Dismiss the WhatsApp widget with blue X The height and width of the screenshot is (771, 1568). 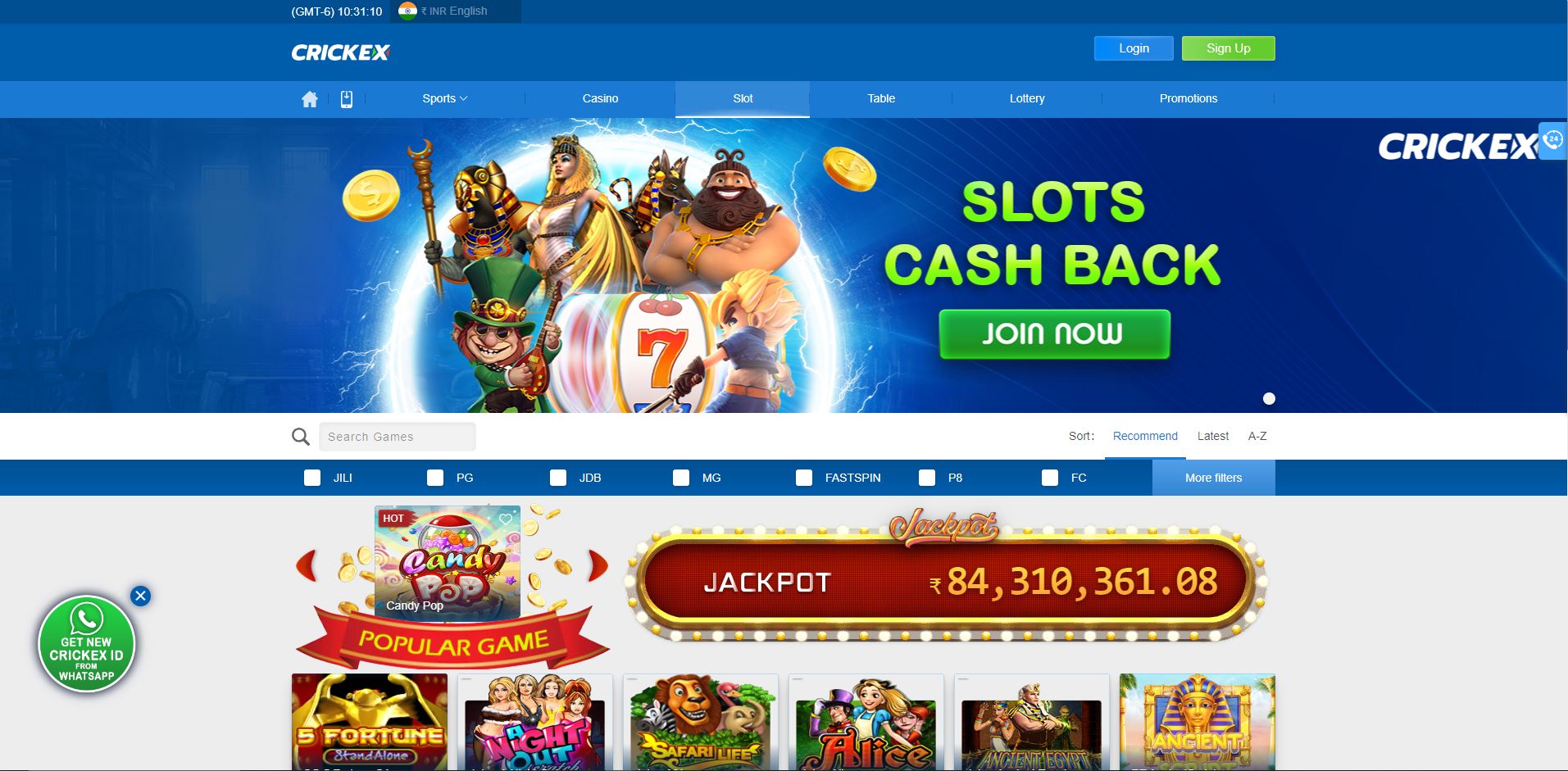click(x=140, y=596)
